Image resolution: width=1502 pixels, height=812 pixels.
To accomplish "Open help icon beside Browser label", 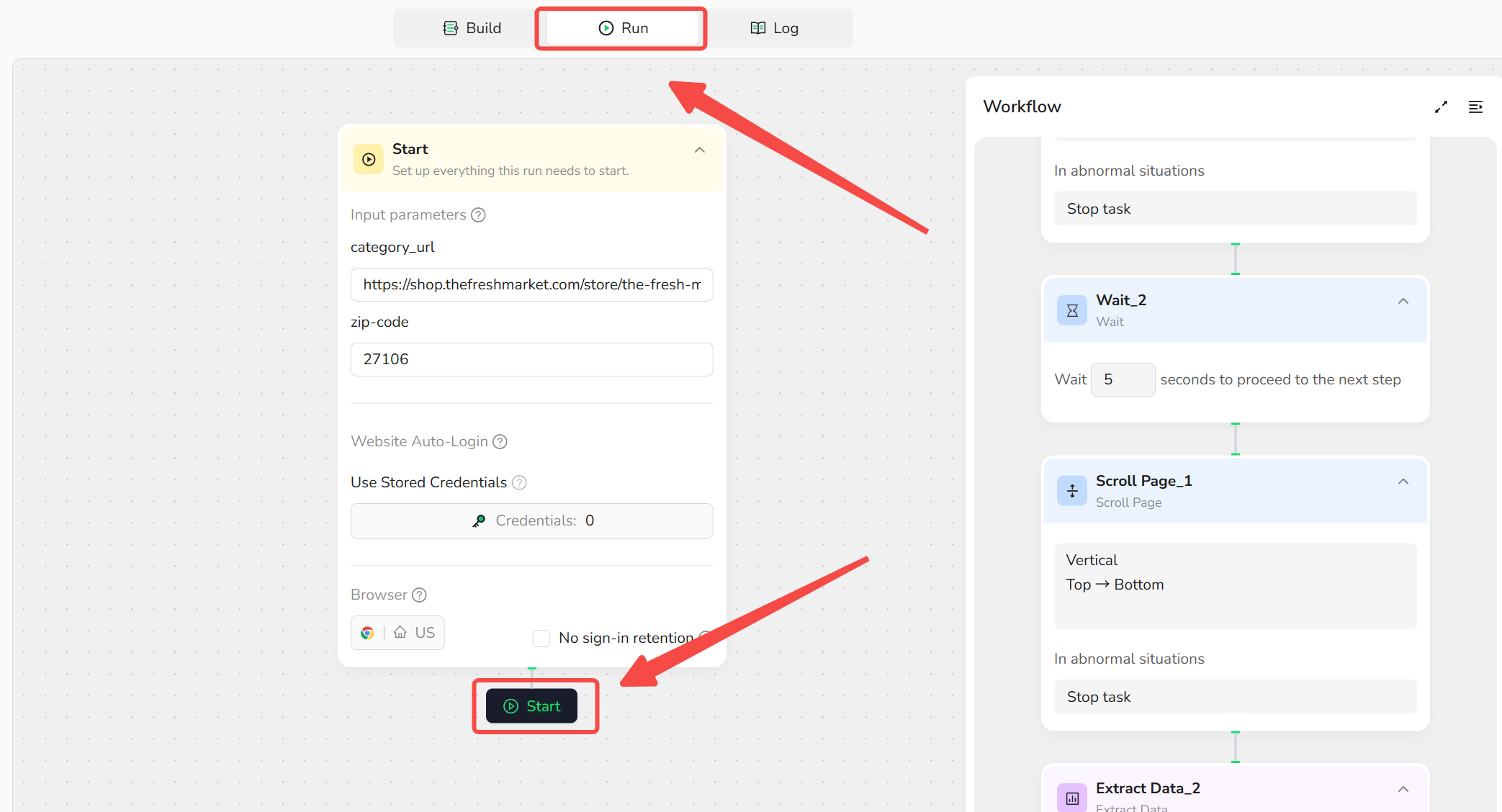I will [419, 595].
